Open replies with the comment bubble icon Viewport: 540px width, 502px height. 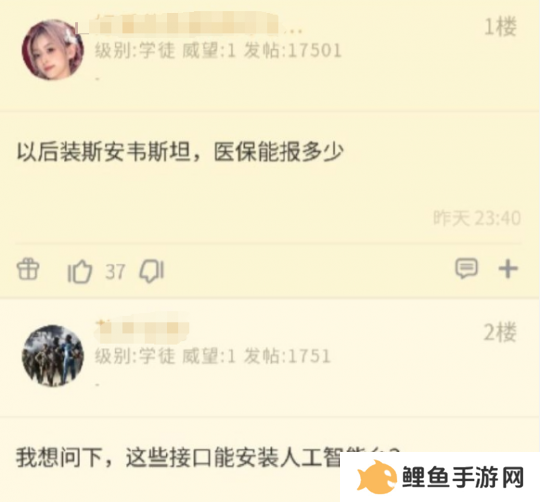[467, 268]
